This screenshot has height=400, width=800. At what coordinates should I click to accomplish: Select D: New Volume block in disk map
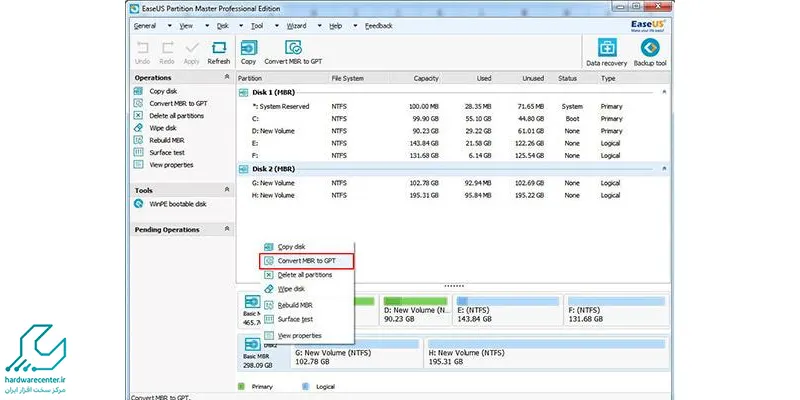(415, 310)
